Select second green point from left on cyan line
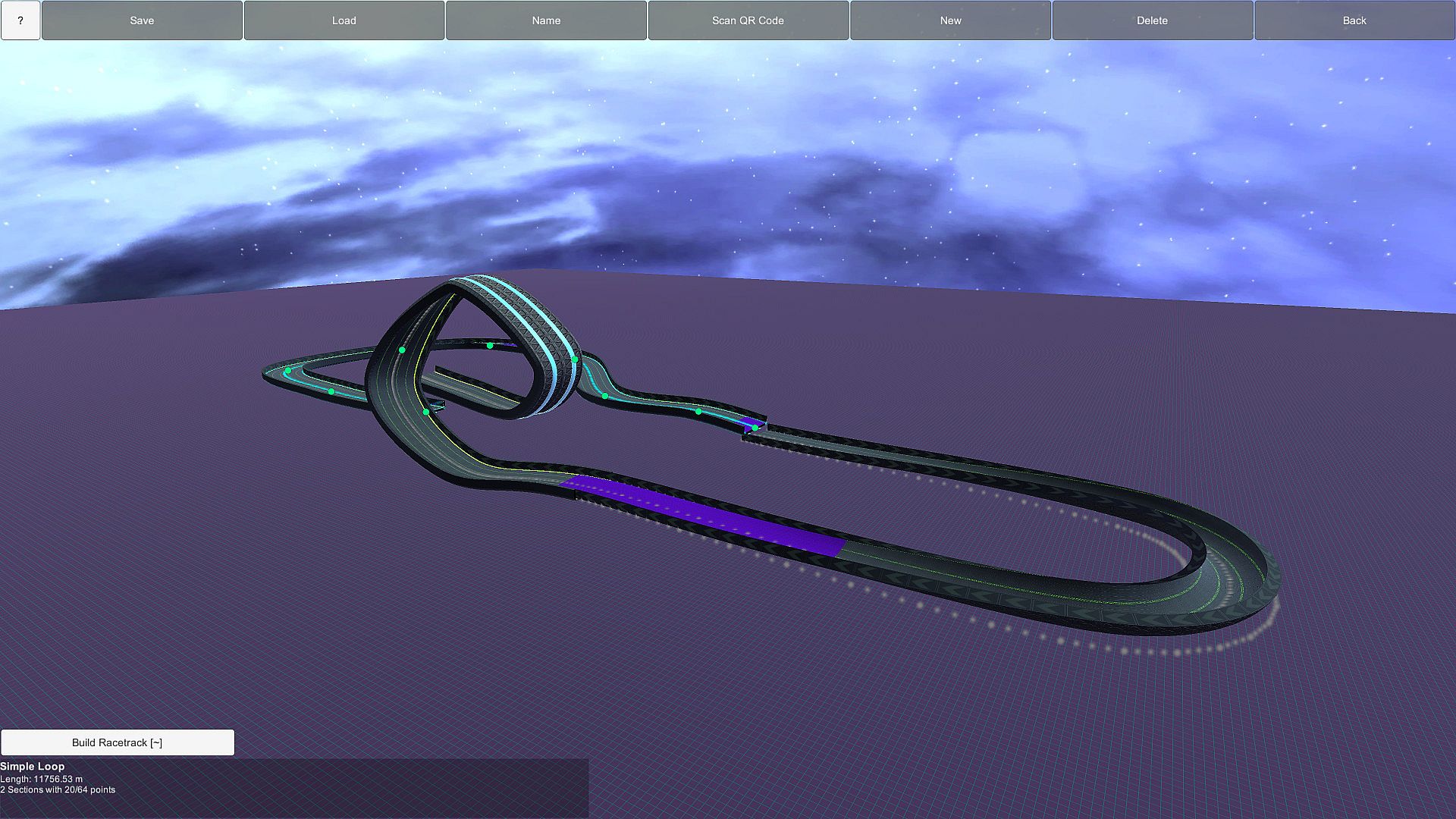Image resolution: width=1456 pixels, height=819 pixels. click(331, 391)
